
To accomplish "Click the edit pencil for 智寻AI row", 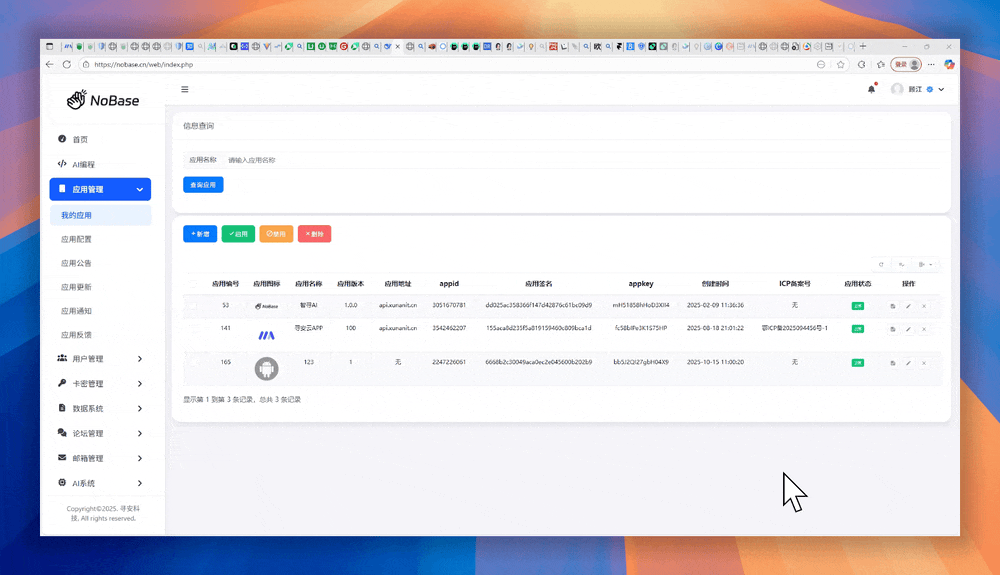I will pyautogui.click(x=908, y=306).
